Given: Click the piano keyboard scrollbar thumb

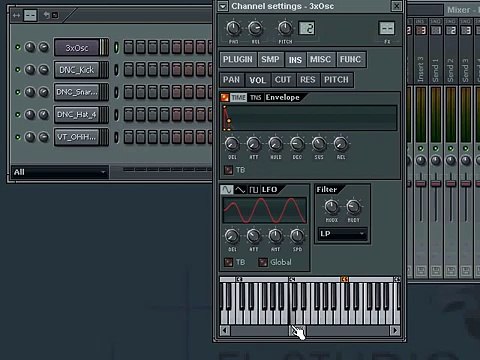Looking at the screenshot, I should [x=298, y=330].
